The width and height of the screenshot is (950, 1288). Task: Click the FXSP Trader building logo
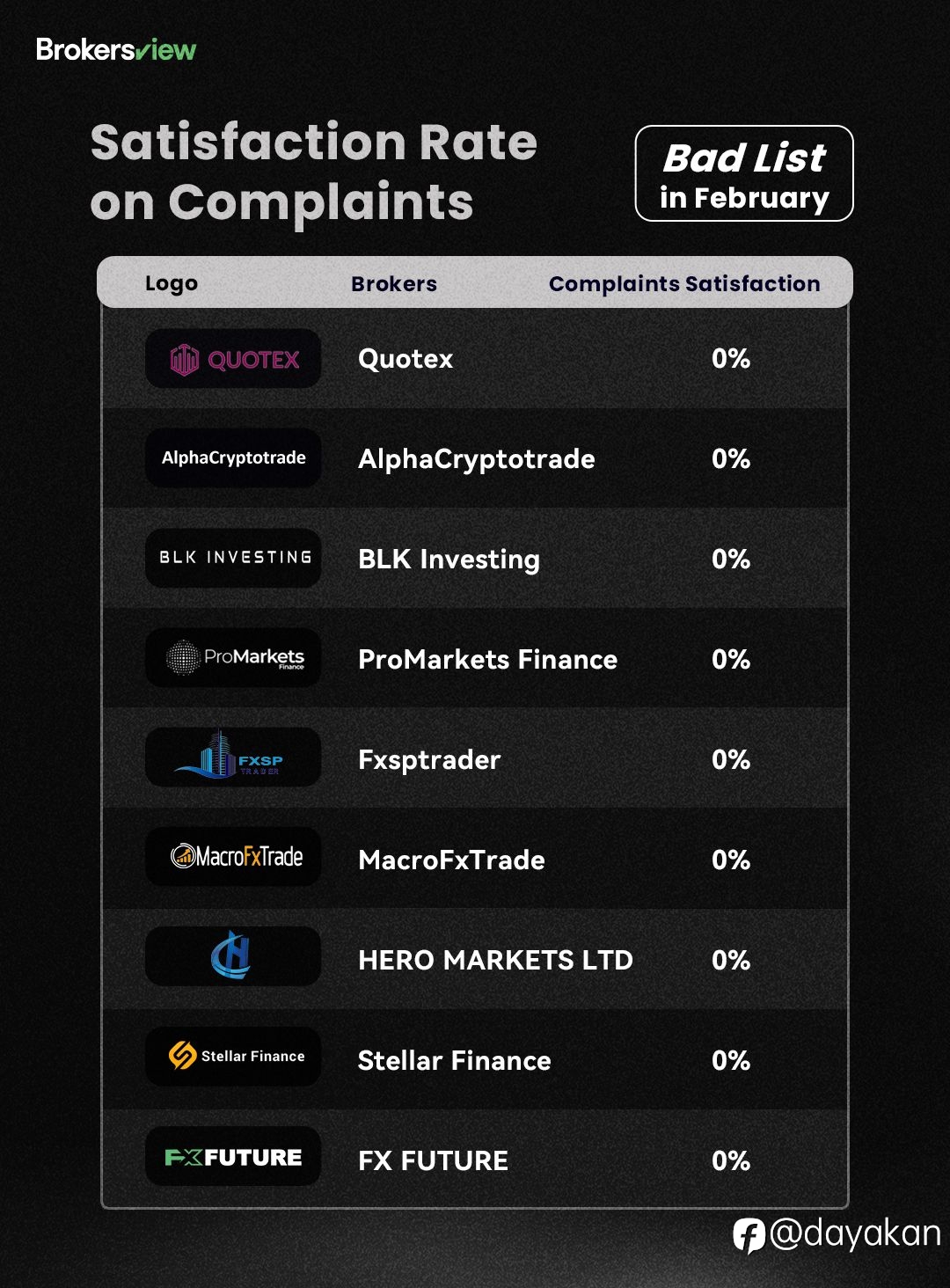233,757
